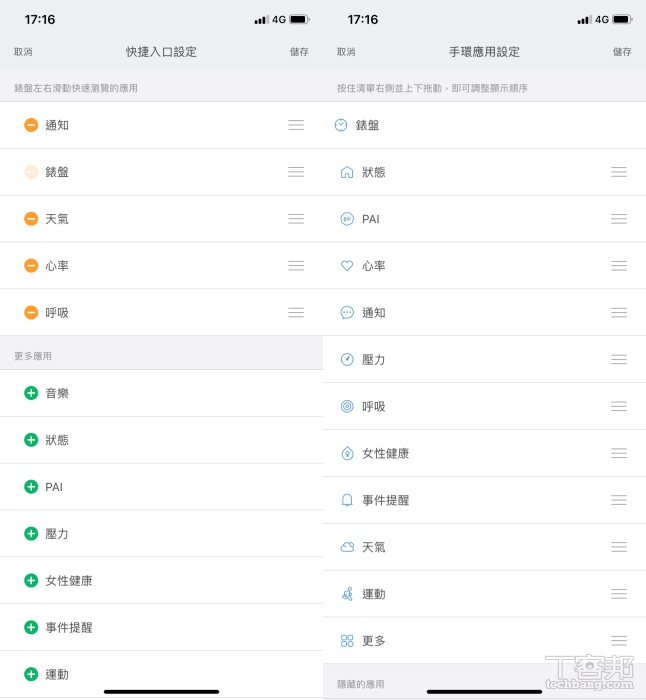646x700 pixels.
Task: Add 狀態 using the green plus icon
Action: click(x=31, y=440)
